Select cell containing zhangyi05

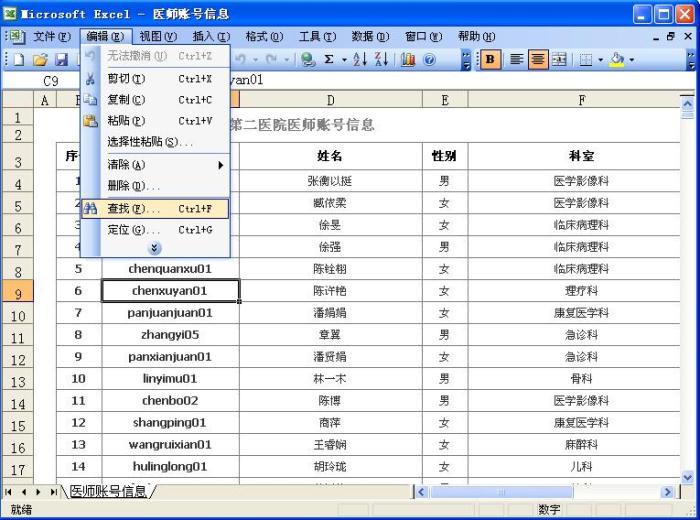tap(170, 335)
